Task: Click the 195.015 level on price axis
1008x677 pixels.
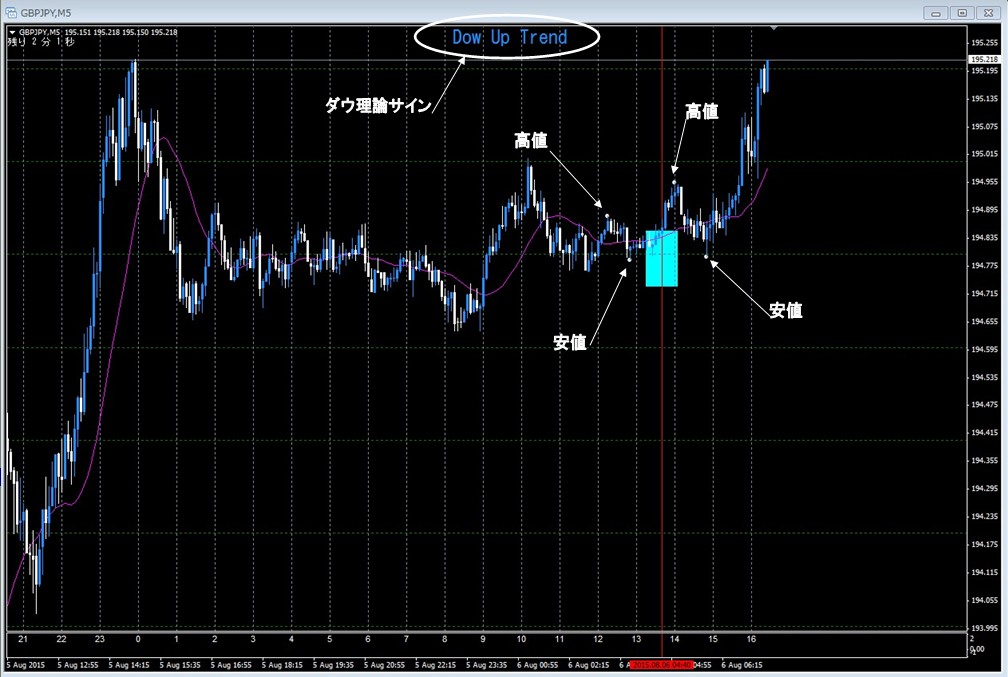Action: point(984,154)
